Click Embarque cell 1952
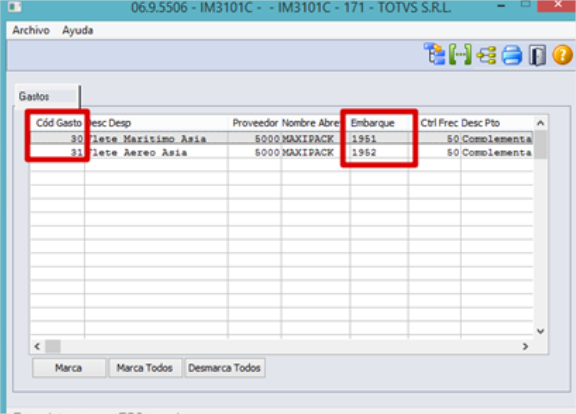This screenshot has width=576, height=414. click(379, 152)
